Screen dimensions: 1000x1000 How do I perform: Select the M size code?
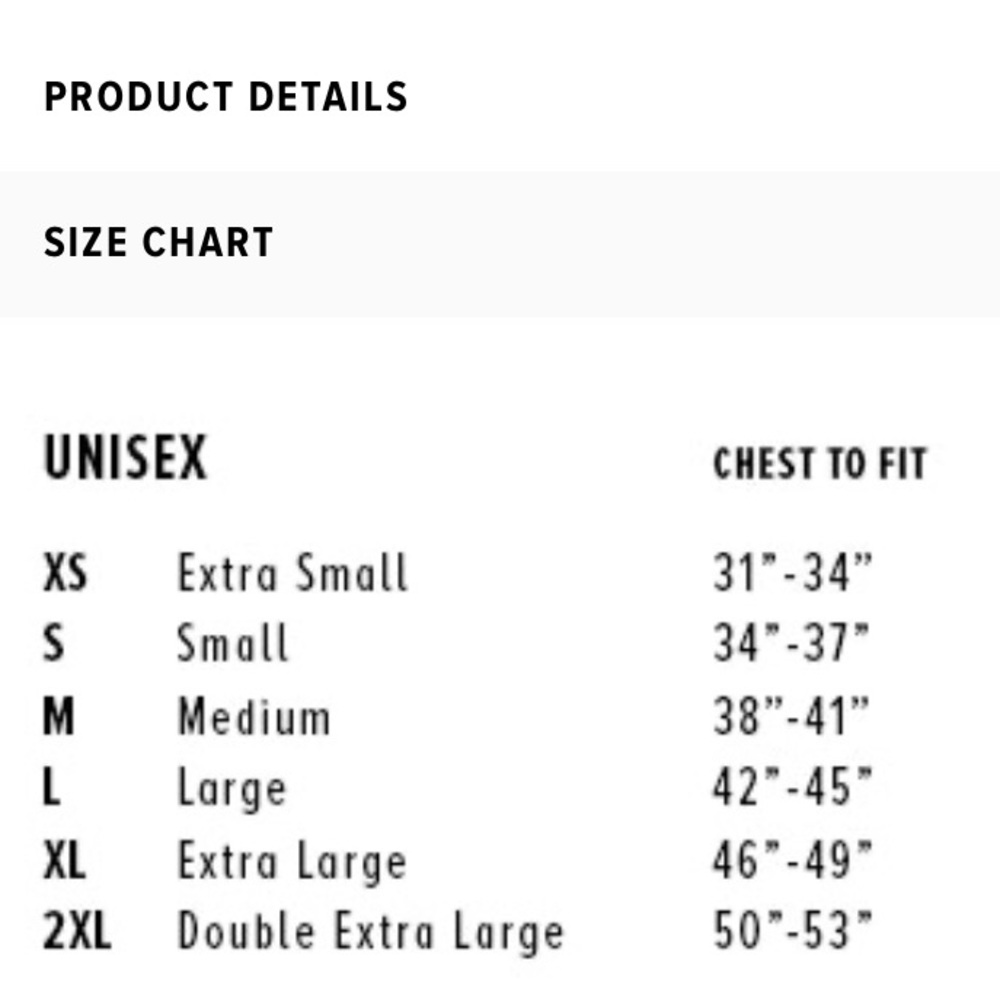pos(59,716)
